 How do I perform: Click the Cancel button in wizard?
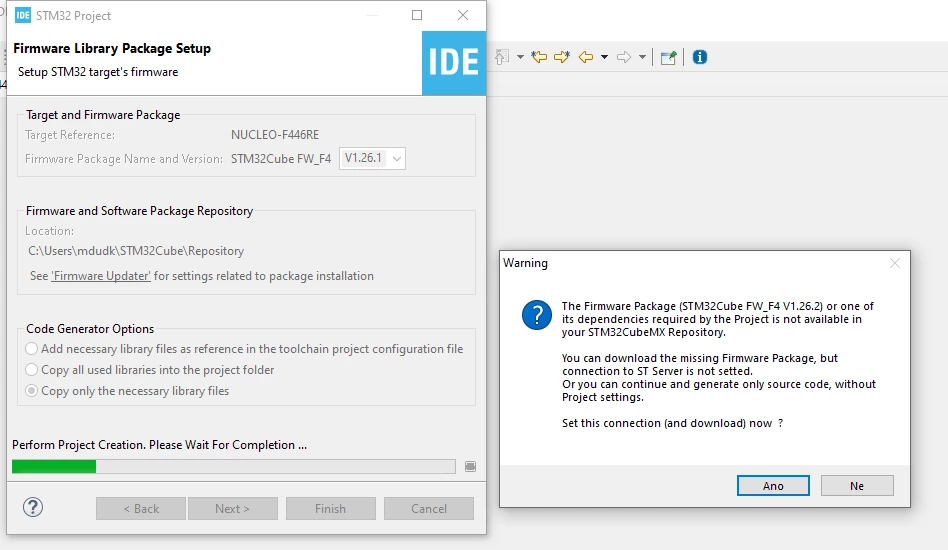[x=429, y=508]
